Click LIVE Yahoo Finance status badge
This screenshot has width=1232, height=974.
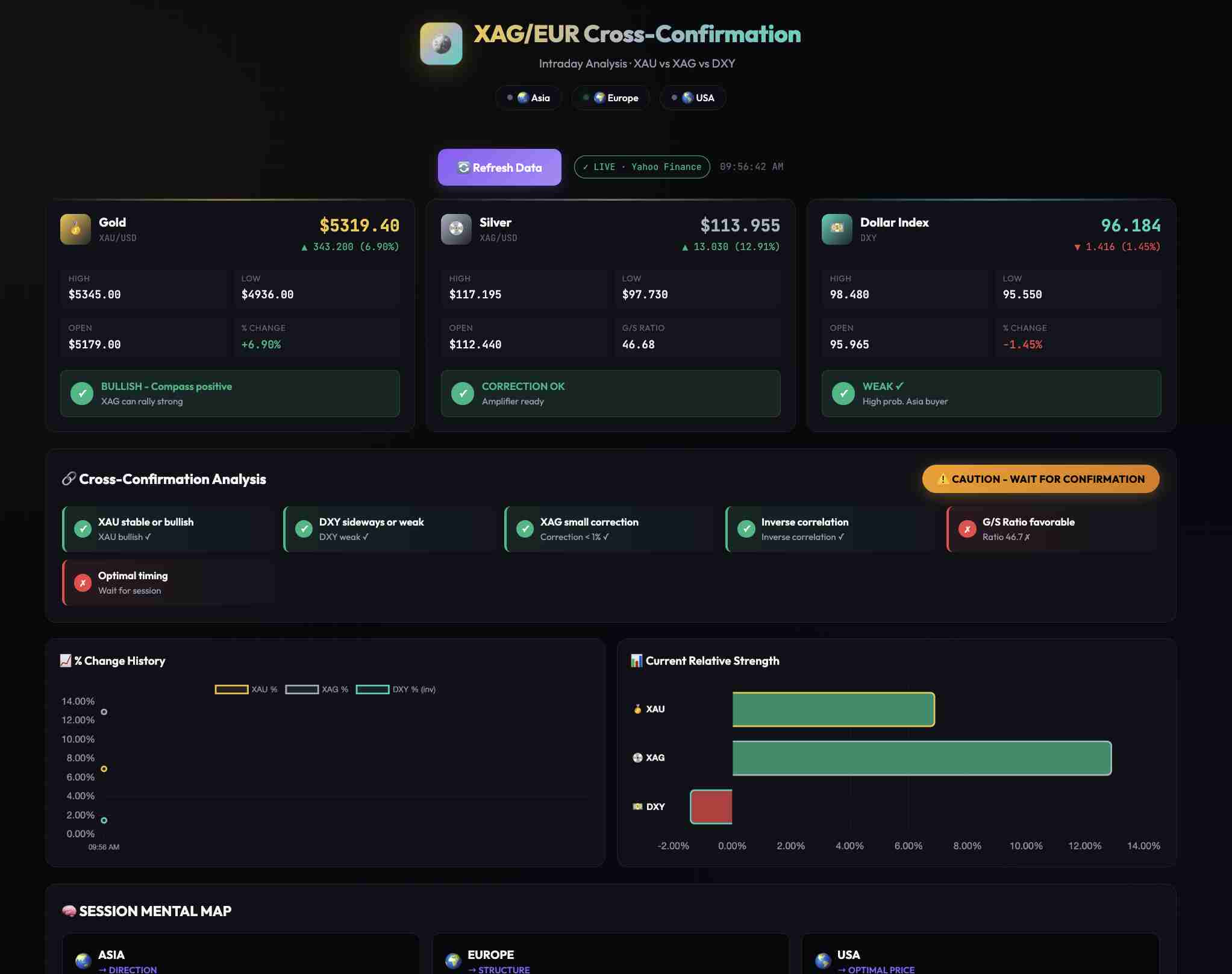tap(642, 167)
